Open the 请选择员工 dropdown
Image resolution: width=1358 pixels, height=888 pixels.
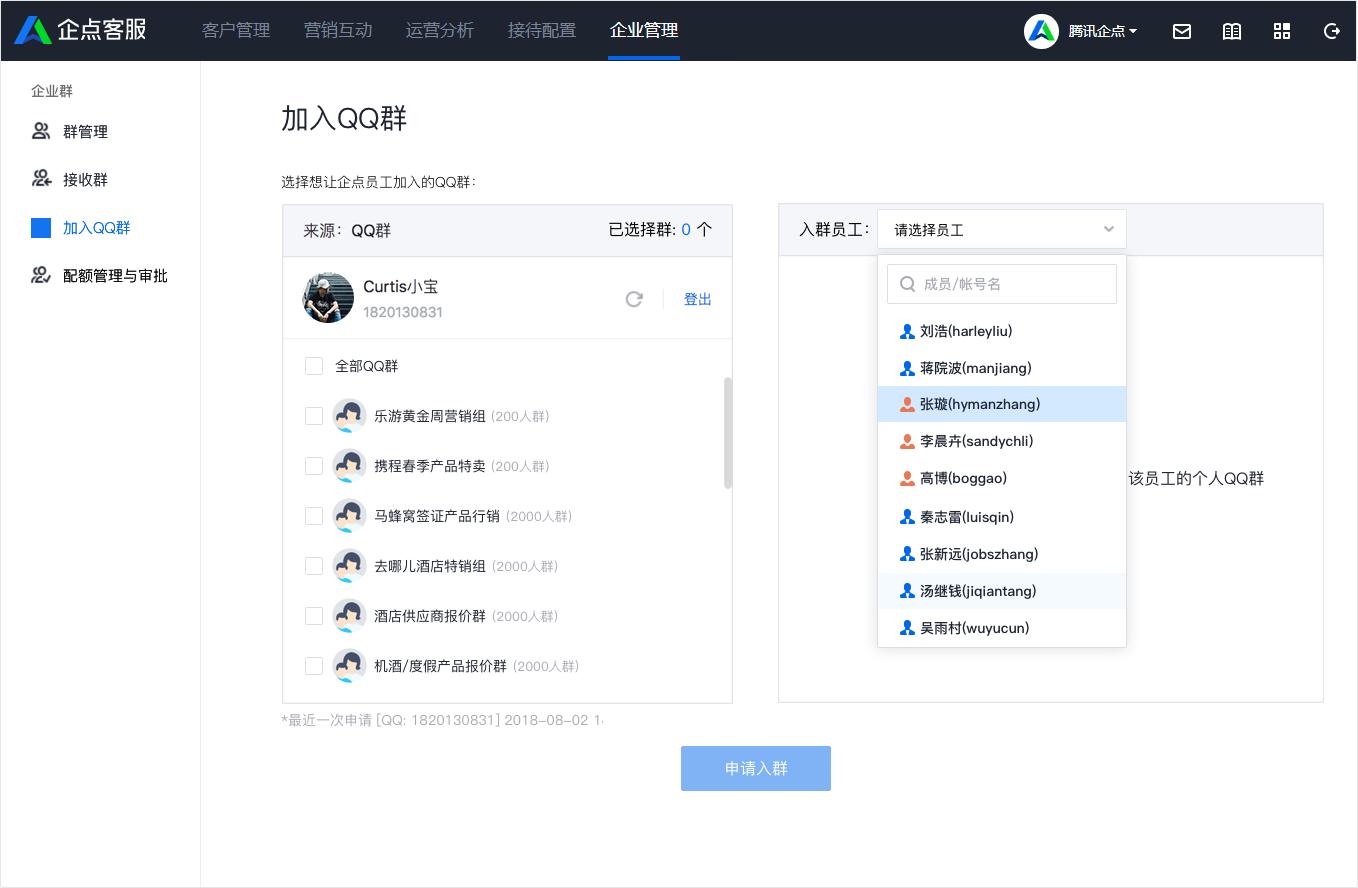[1001, 229]
